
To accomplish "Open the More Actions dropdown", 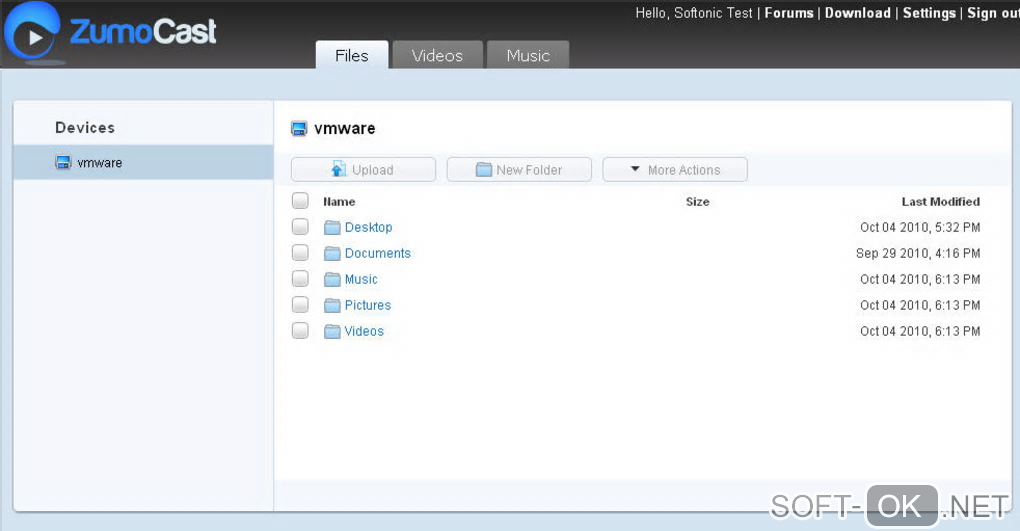I will [675, 170].
